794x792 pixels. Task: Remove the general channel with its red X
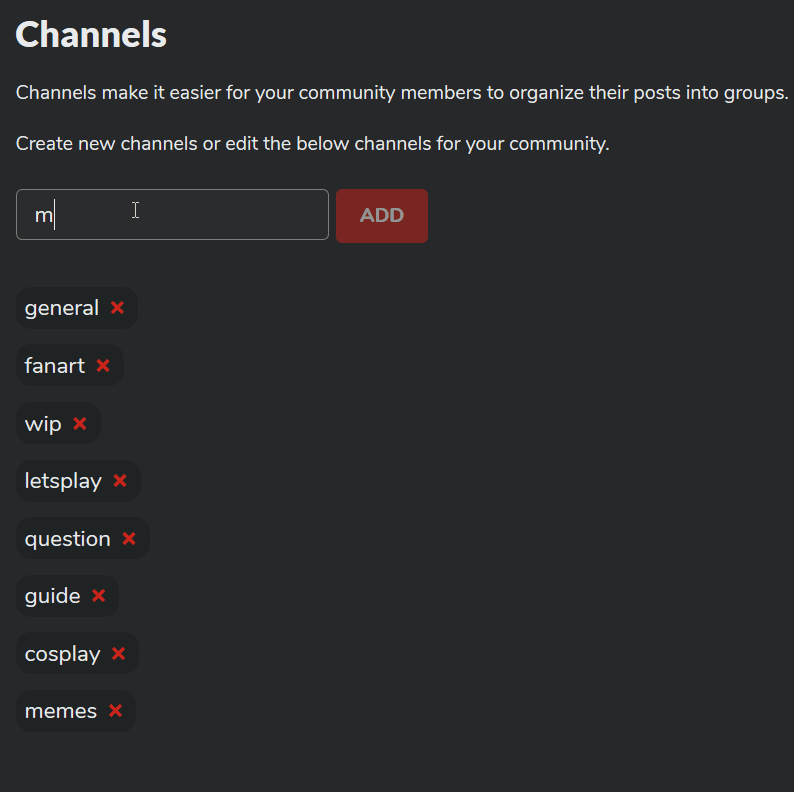tap(118, 308)
